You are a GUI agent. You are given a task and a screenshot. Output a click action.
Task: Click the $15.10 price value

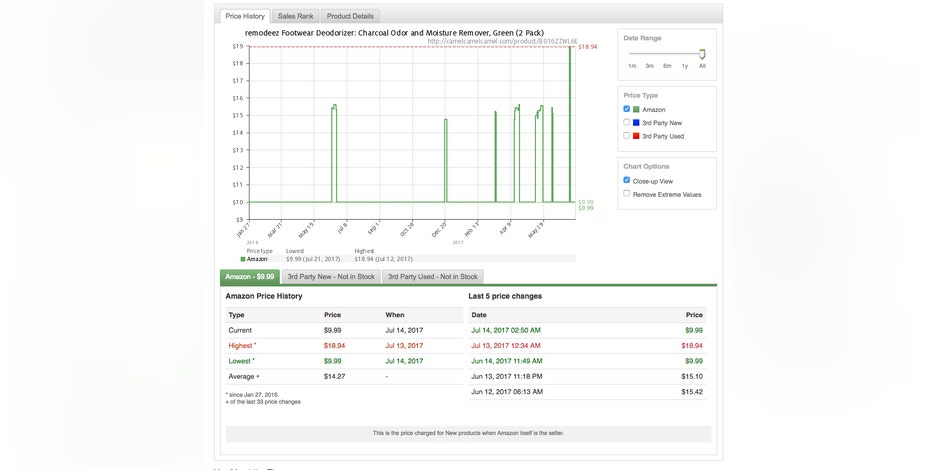692,377
